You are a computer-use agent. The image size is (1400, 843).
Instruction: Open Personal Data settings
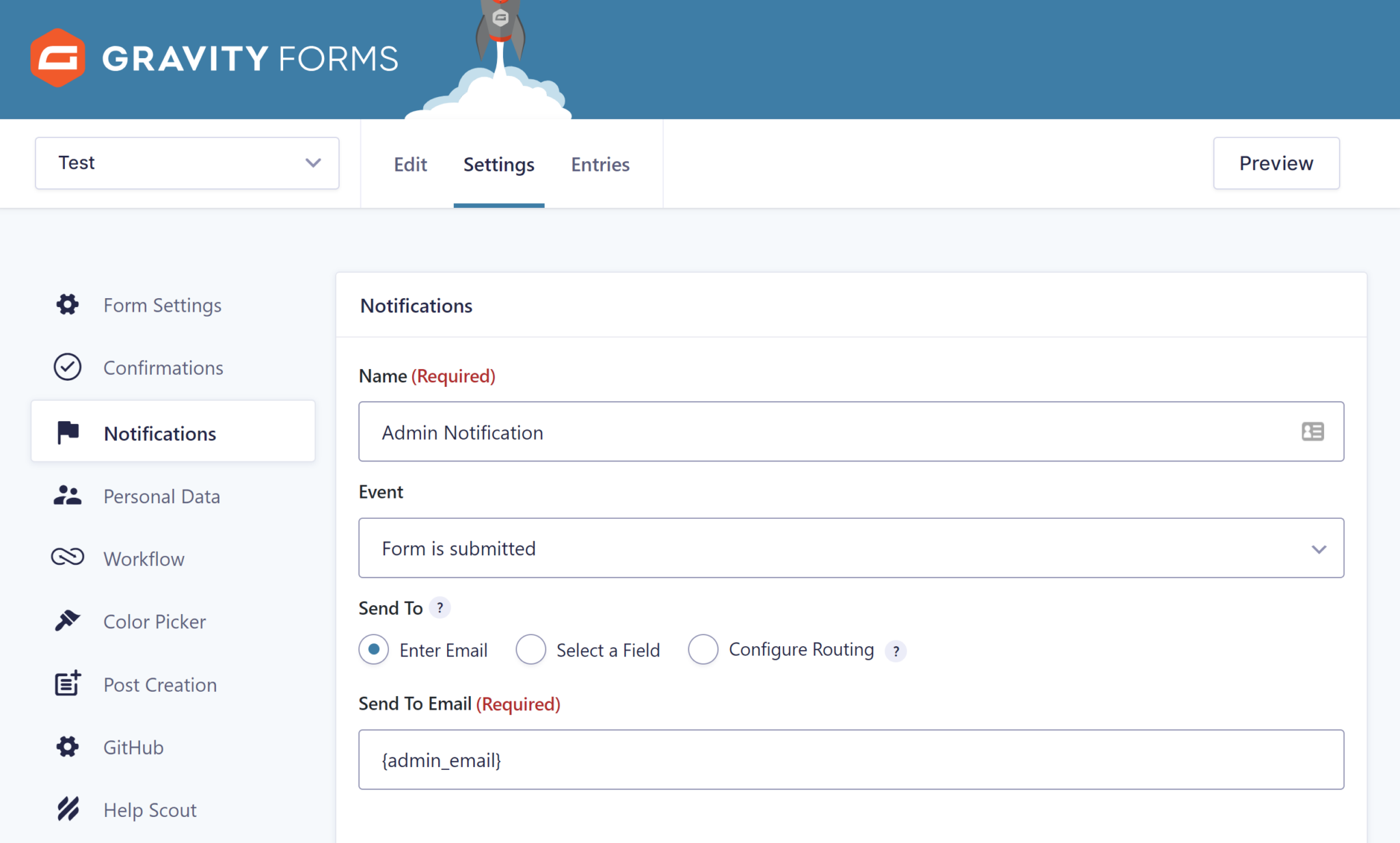tap(161, 496)
